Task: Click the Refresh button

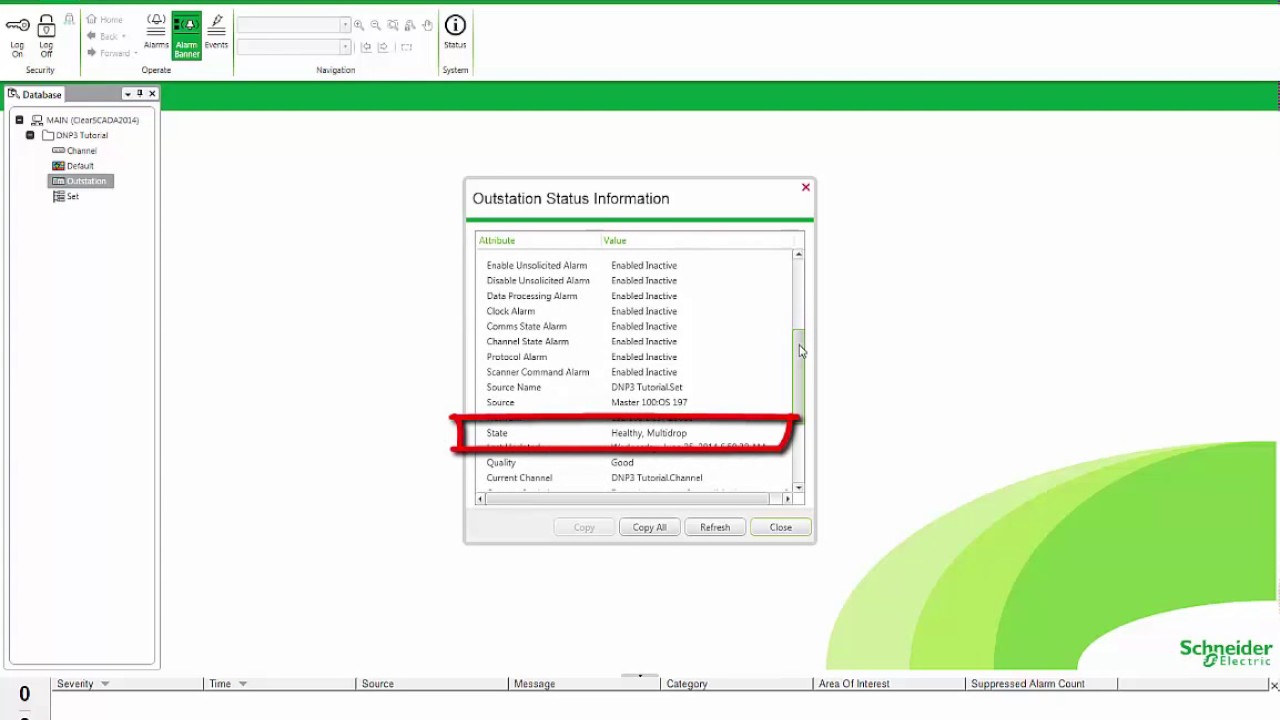Action: pyautogui.click(x=715, y=527)
